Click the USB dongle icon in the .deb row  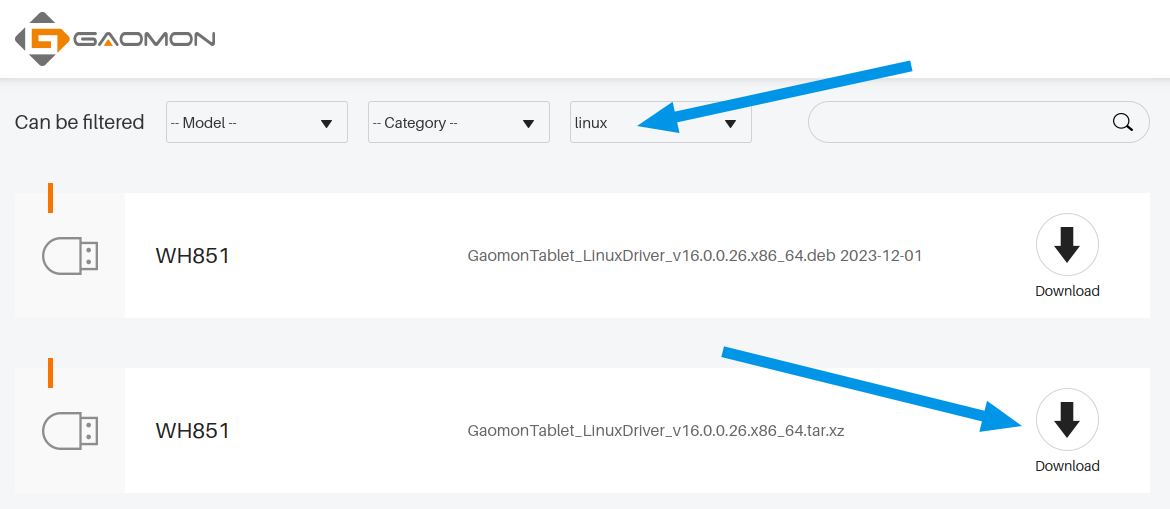click(x=70, y=256)
